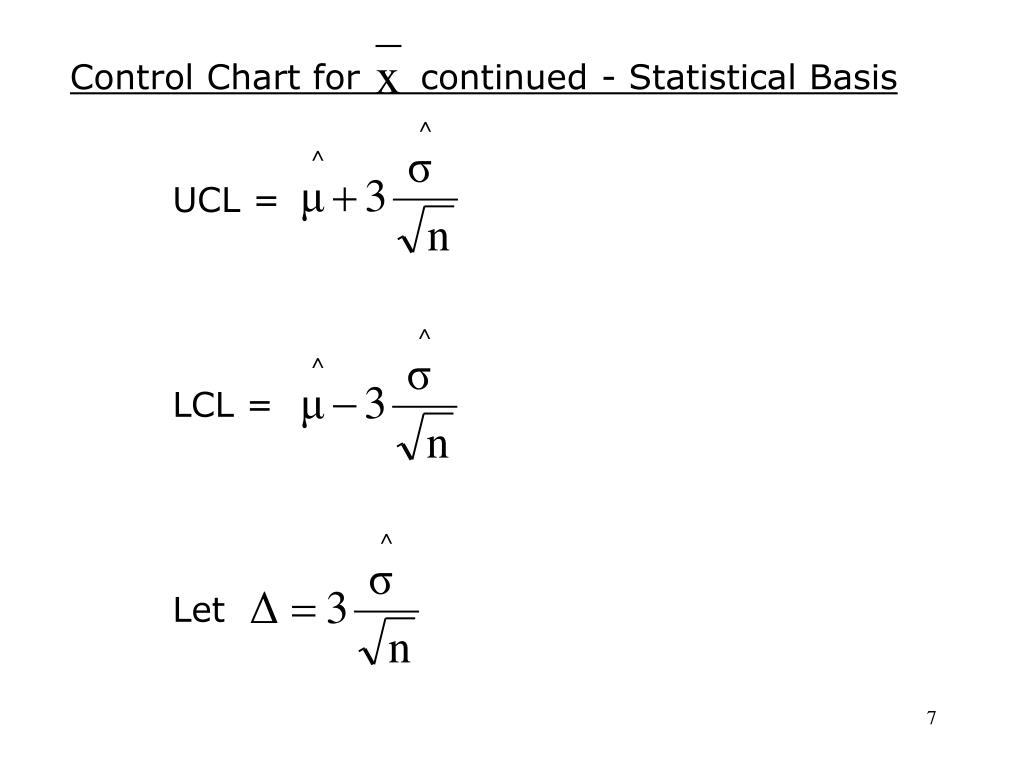Select the Delta symbol
Screen dimensions: 1024x768
click(264, 610)
